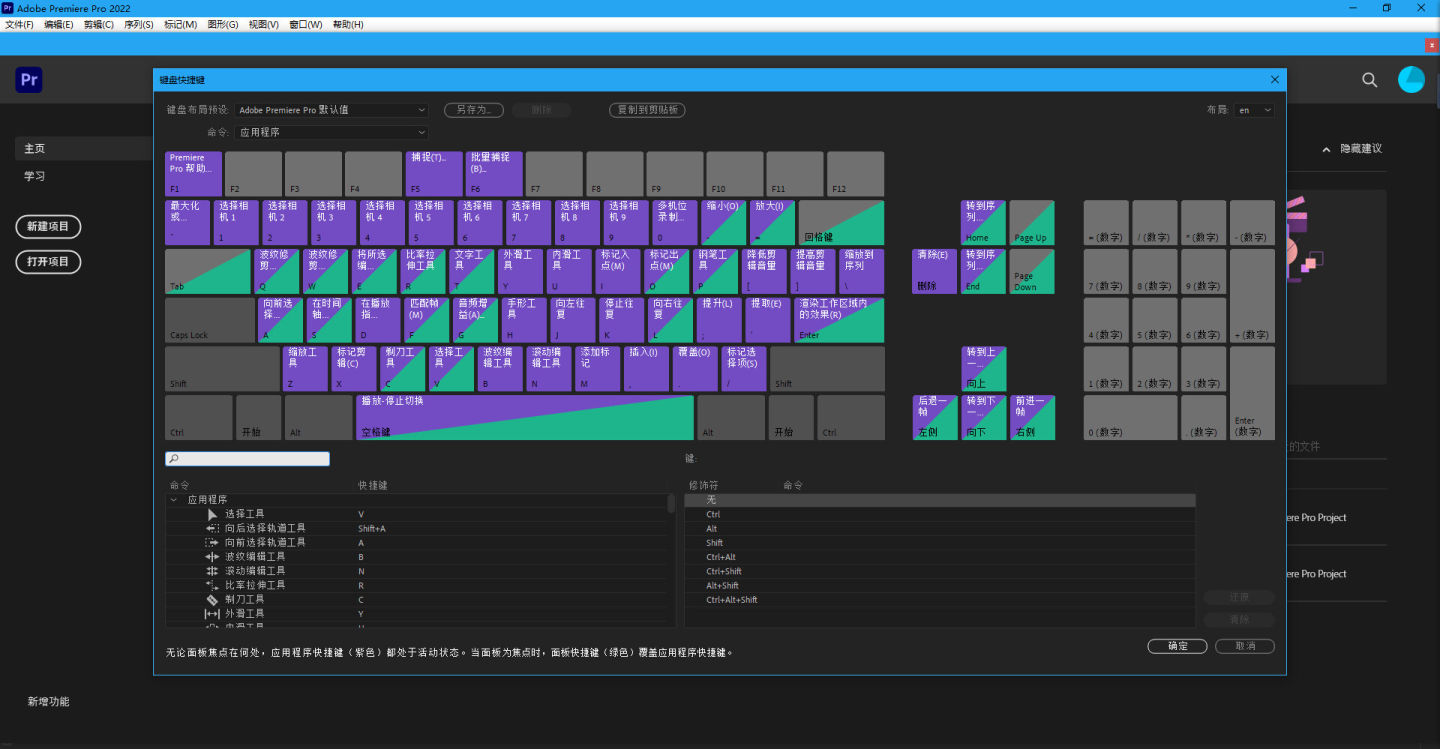Select the Enter 渲染工作区域内的效果 key
The image size is (1440, 749).
tap(839, 320)
